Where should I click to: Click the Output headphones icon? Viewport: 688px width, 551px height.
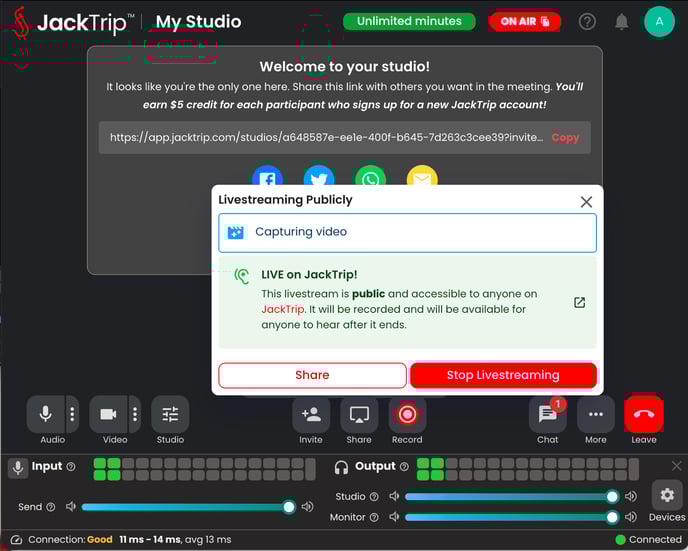pos(341,467)
